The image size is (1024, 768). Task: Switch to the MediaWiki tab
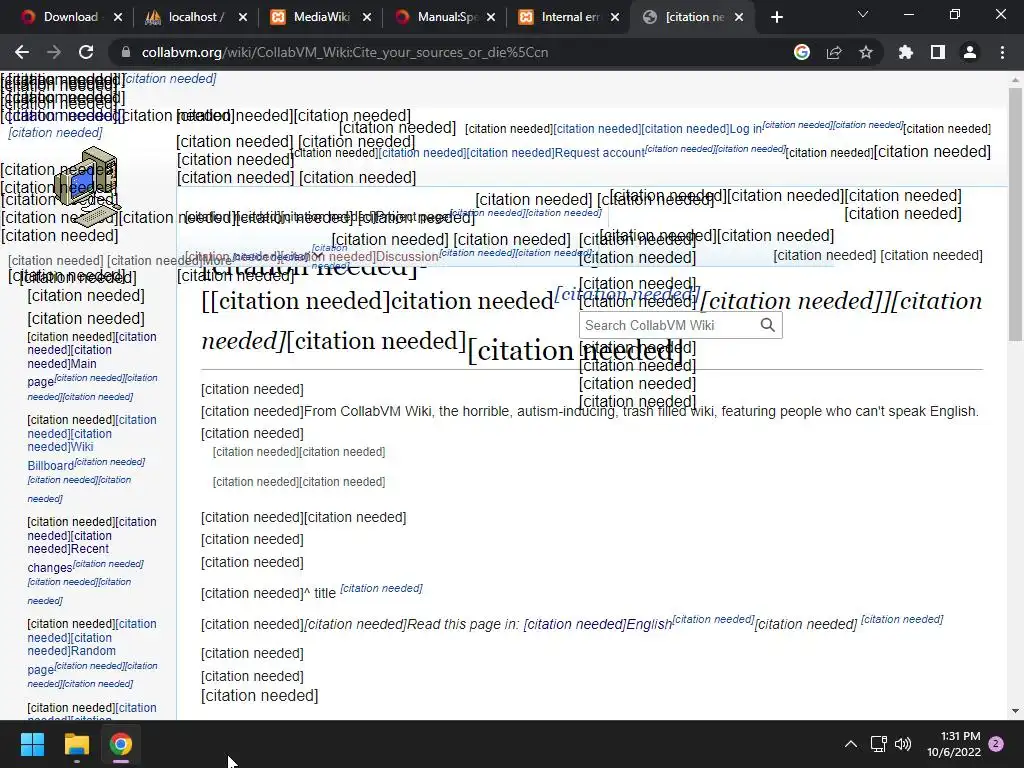point(321,17)
